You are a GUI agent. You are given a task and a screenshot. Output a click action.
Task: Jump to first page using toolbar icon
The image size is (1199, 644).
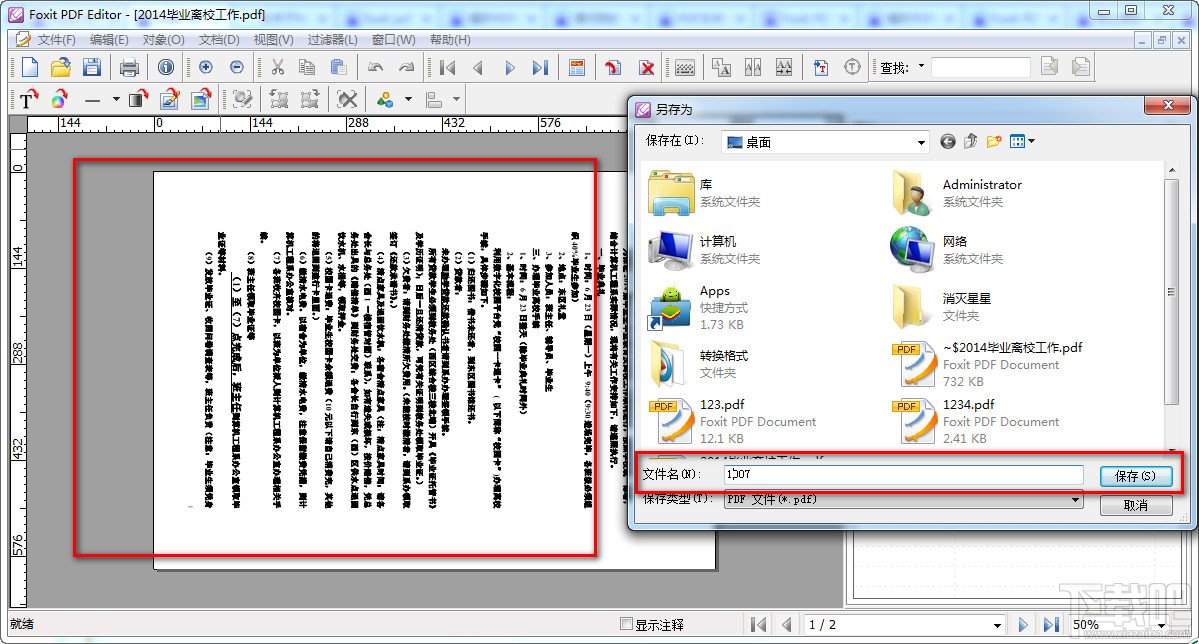[x=445, y=68]
